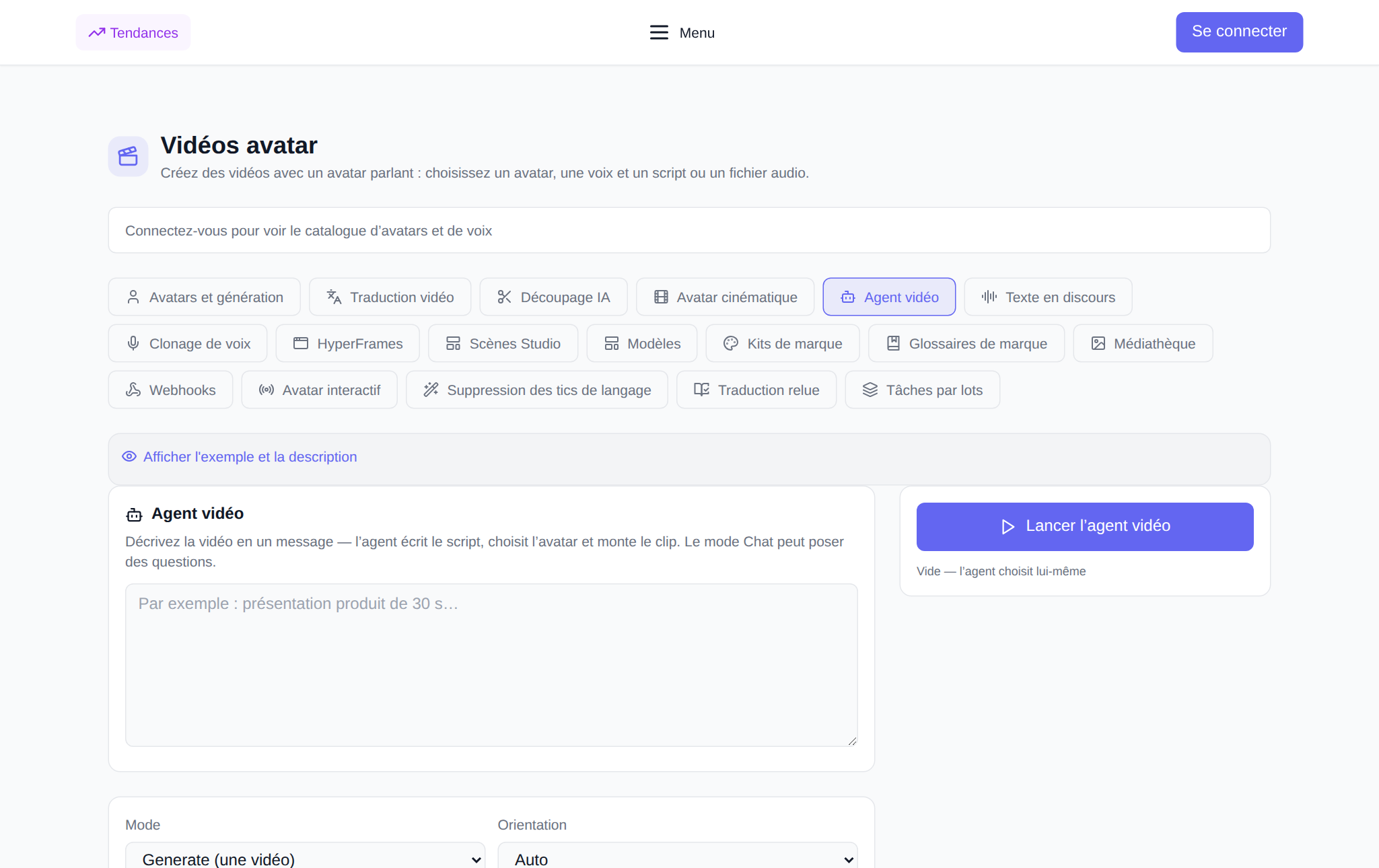
Task: Click the stacked layers Tâches par lots icon
Action: click(870, 390)
